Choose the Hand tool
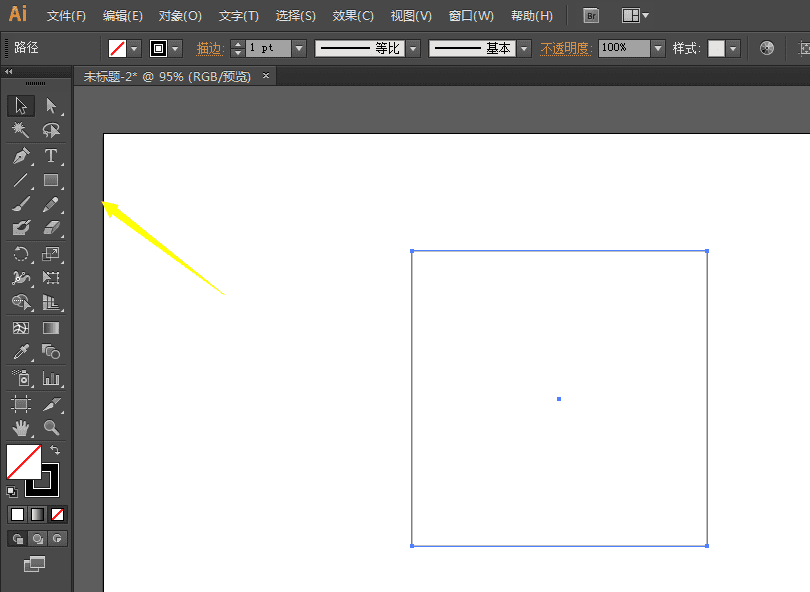 coord(21,428)
